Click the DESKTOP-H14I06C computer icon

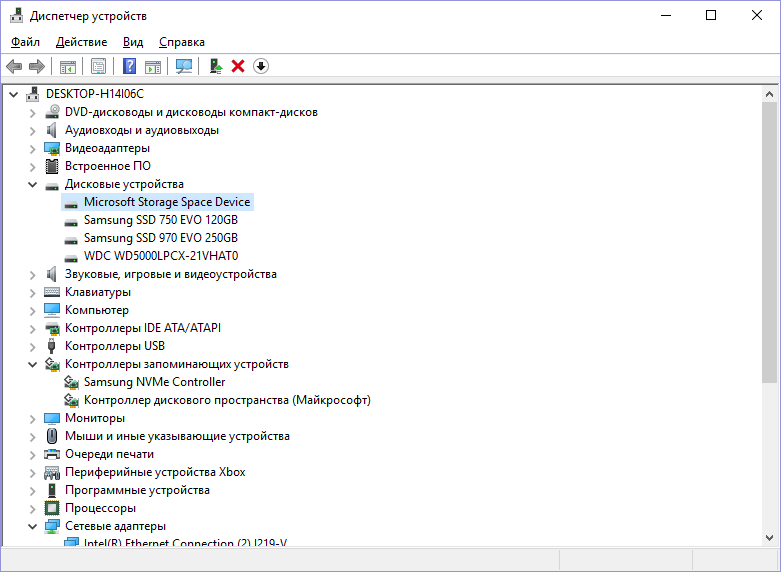click(33, 94)
